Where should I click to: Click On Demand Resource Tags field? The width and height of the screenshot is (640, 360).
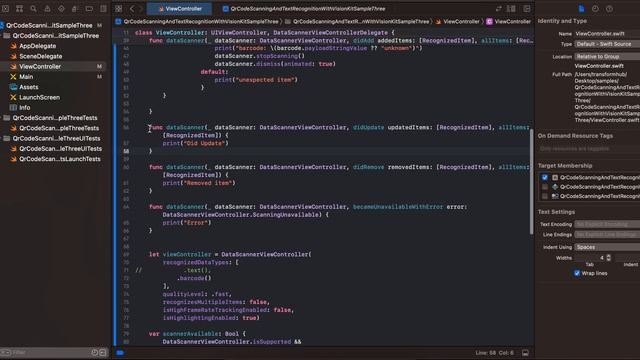(589, 149)
